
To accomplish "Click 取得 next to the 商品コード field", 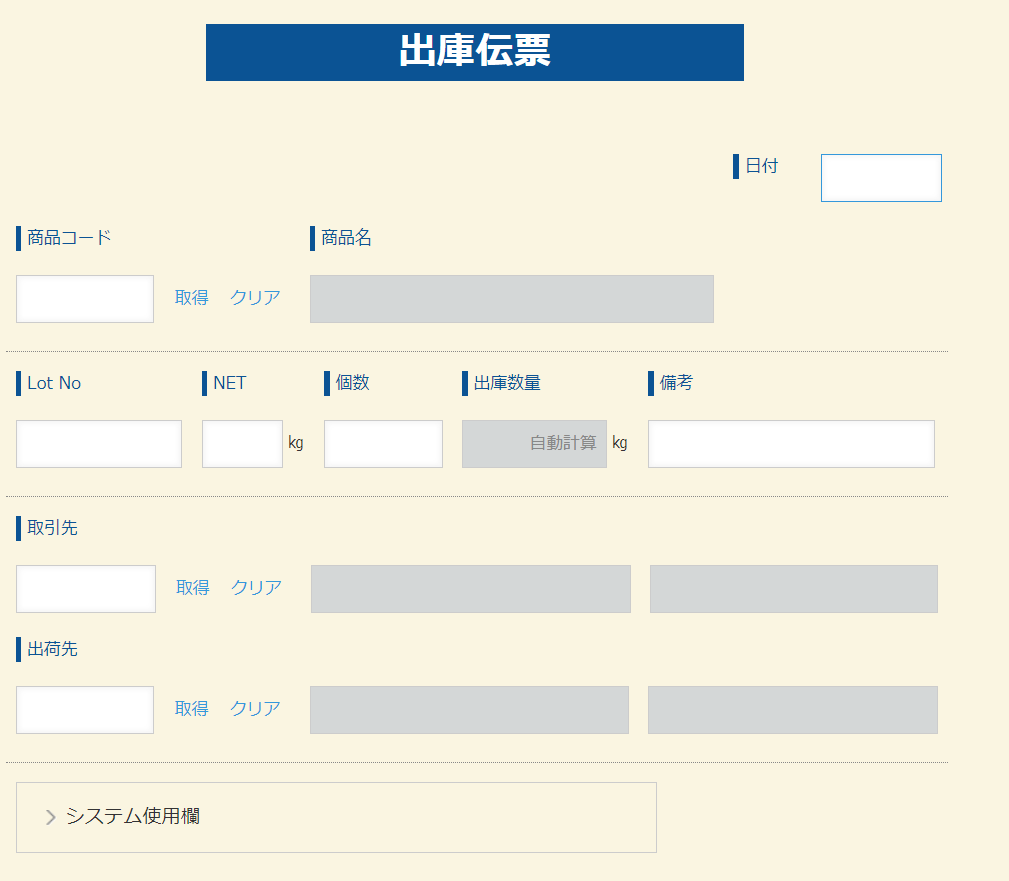I will coord(191,297).
